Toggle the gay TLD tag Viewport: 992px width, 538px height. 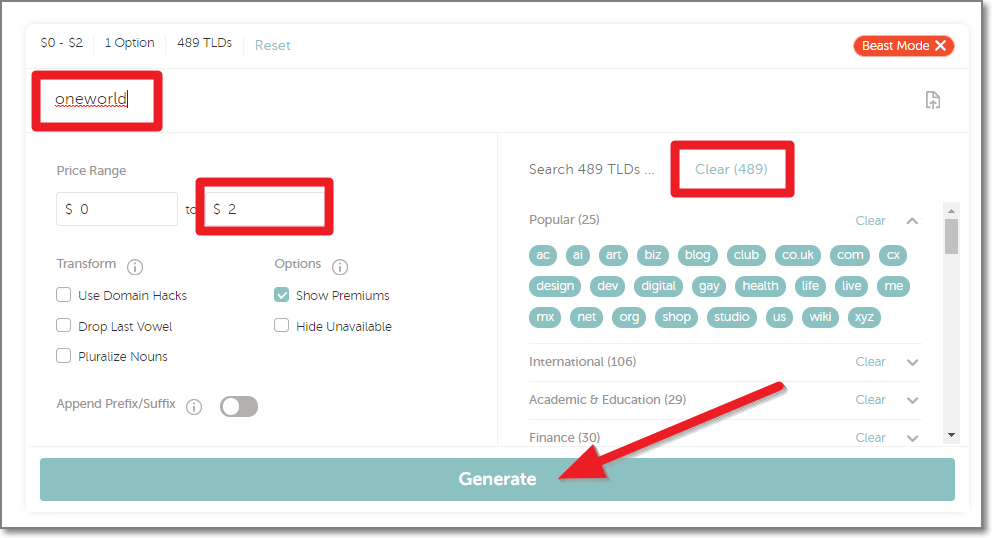point(709,286)
